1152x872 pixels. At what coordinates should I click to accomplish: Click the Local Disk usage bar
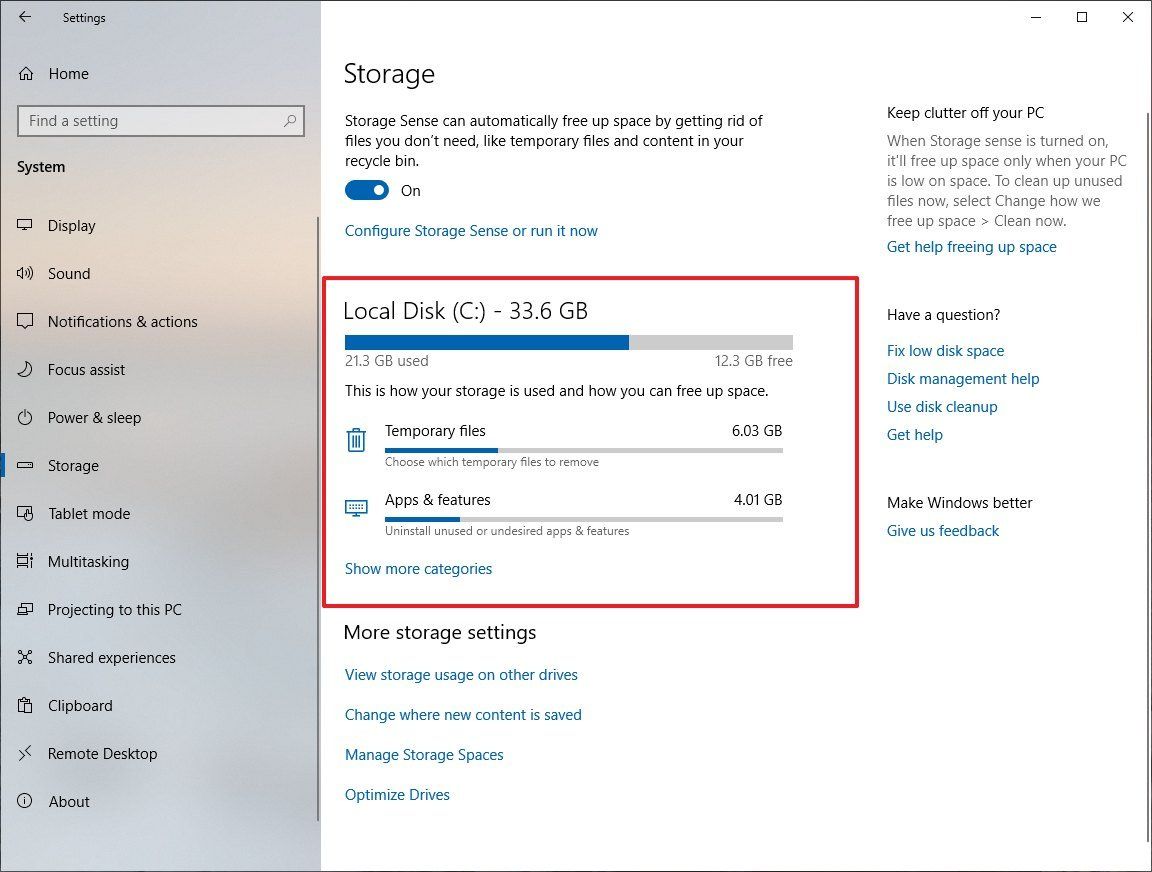568,341
